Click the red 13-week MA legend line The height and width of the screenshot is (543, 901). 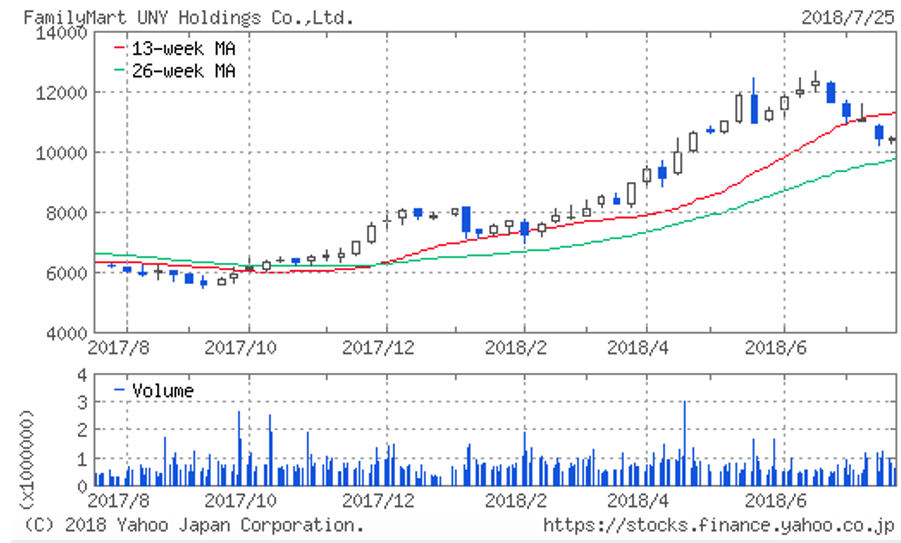[121, 48]
